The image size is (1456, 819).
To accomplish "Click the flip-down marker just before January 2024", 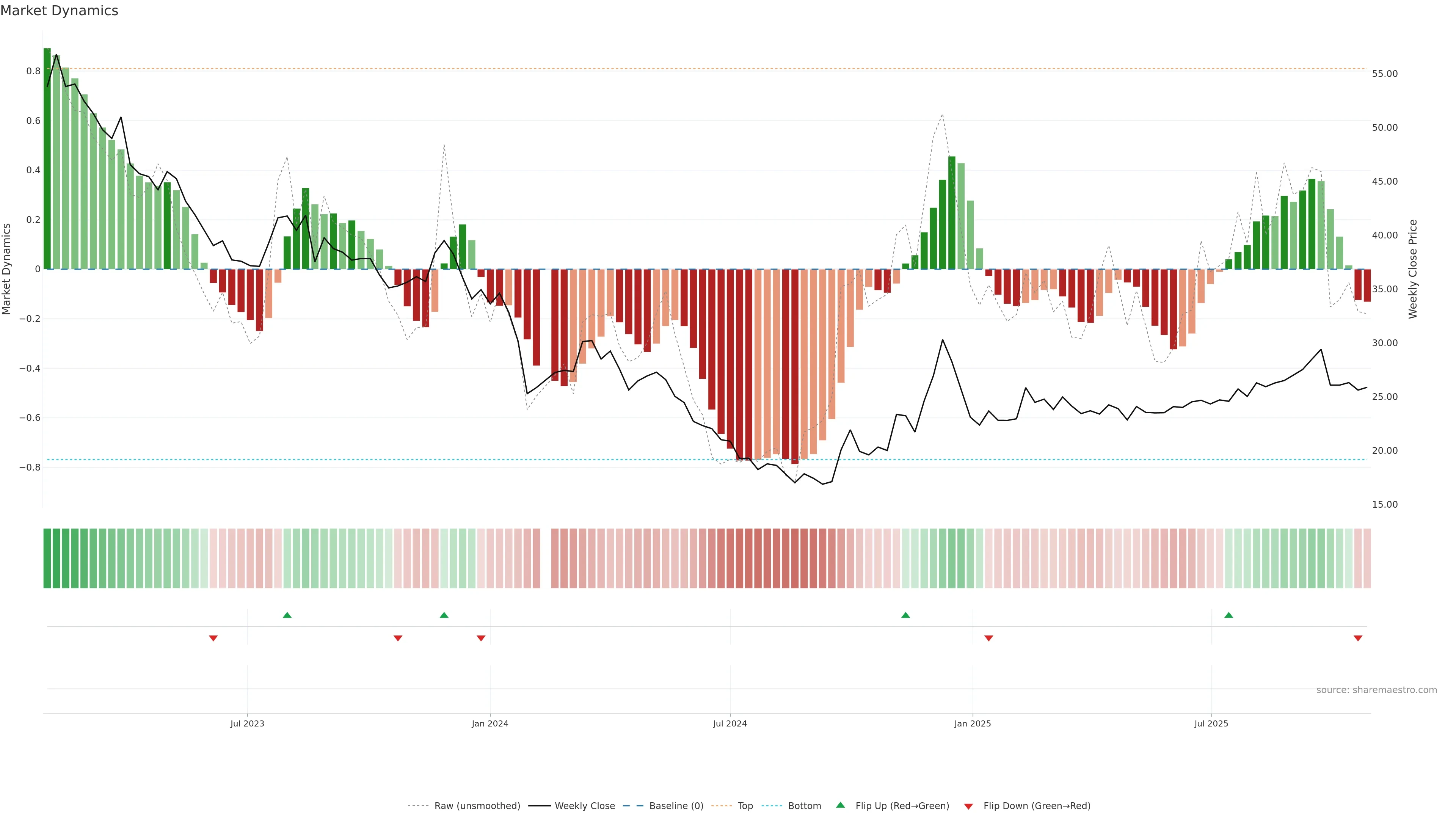I will coord(481,638).
